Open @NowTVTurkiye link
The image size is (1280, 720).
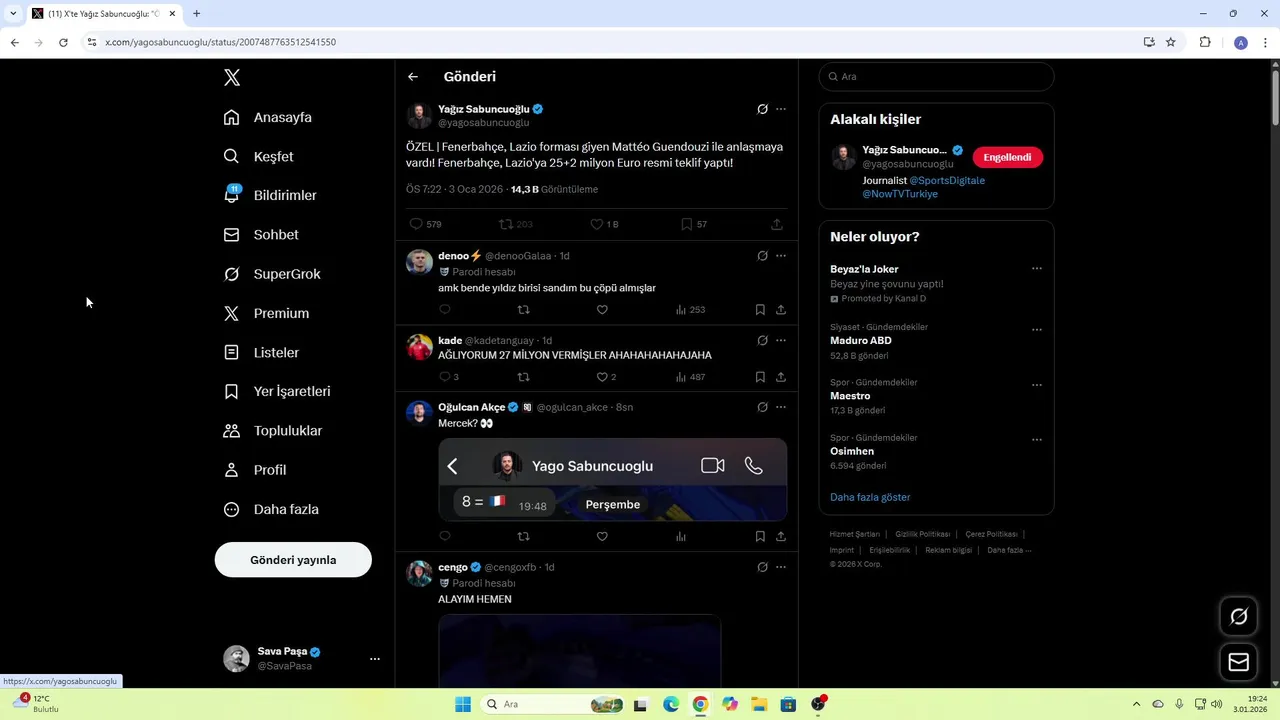click(x=900, y=194)
